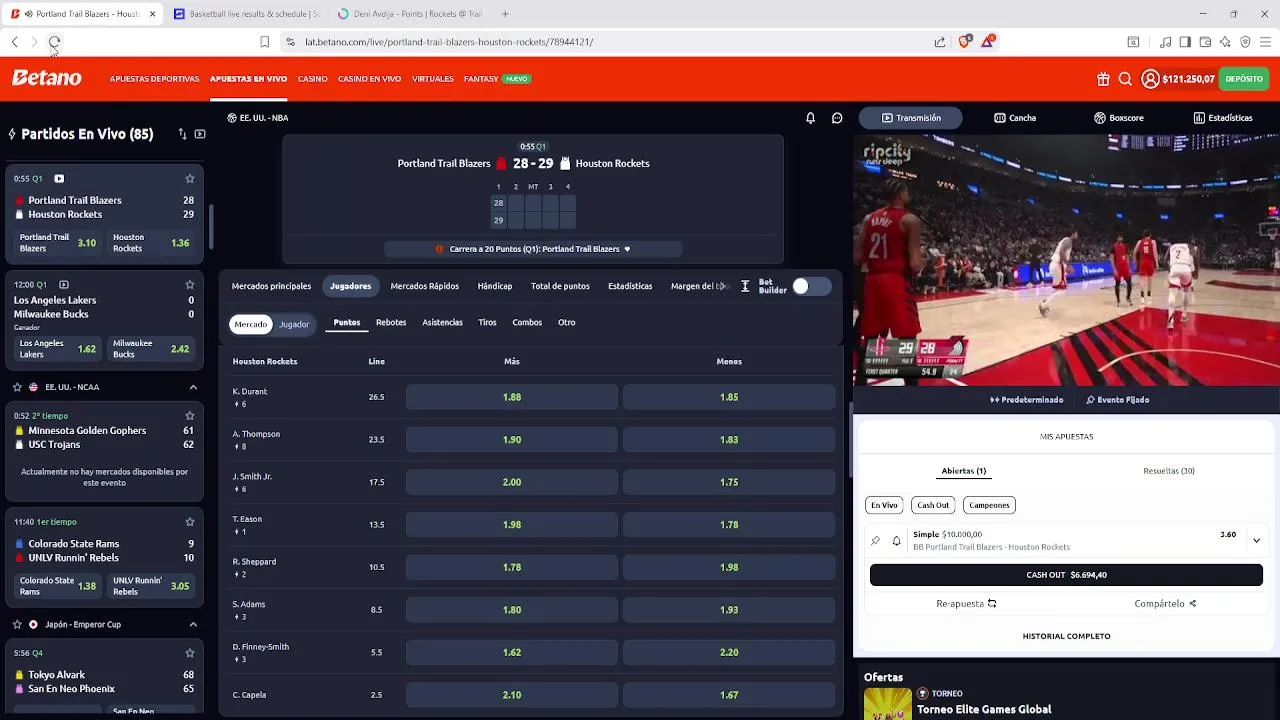
Task: Filter open bets by Campeones
Action: (x=989, y=505)
